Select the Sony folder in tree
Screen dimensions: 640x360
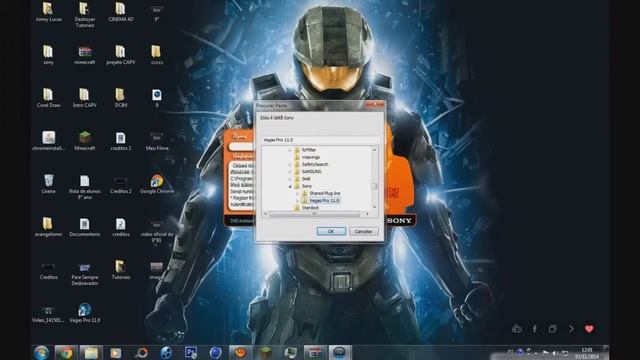click(x=307, y=186)
